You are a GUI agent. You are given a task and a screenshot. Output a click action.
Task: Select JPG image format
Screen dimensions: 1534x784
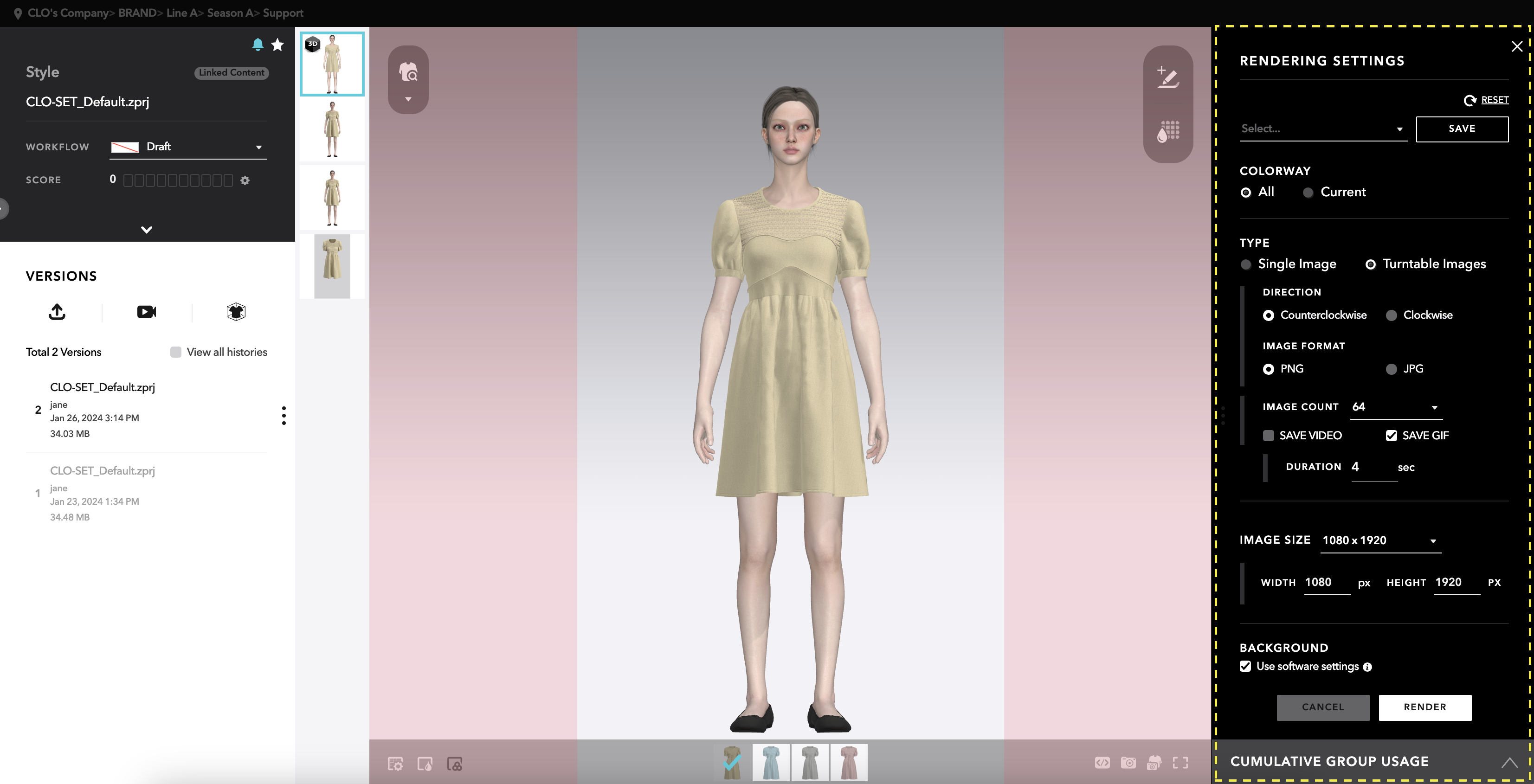(1391, 369)
